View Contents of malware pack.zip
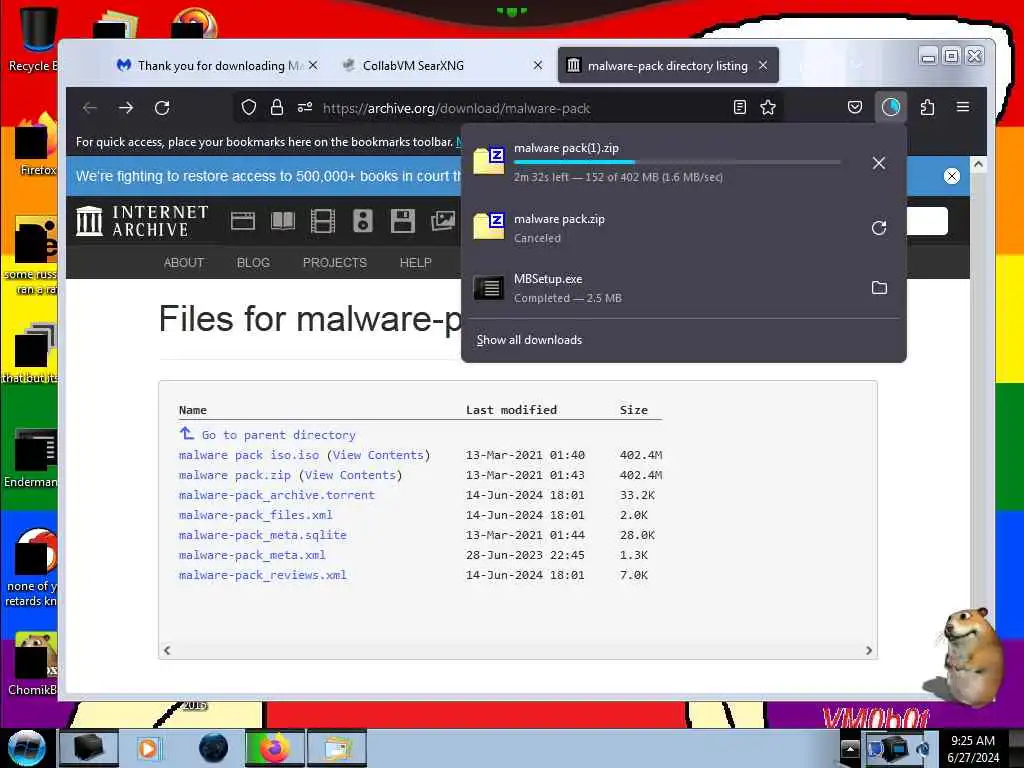Image resolution: width=1024 pixels, height=768 pixels. coord(350,475)
